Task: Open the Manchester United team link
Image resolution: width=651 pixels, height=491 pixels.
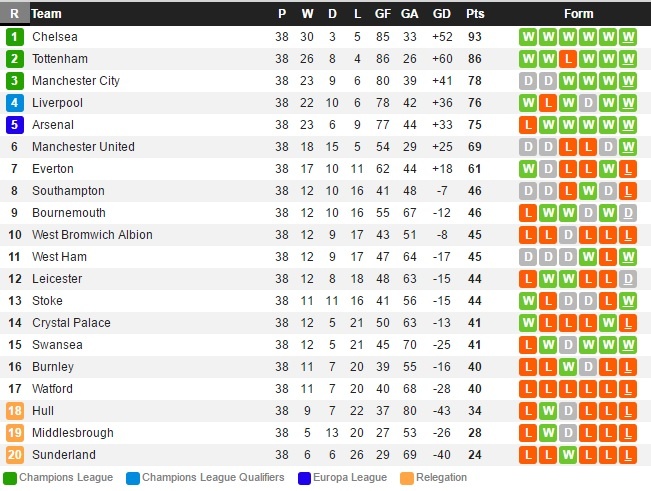Action: click(x=83, y=147)
